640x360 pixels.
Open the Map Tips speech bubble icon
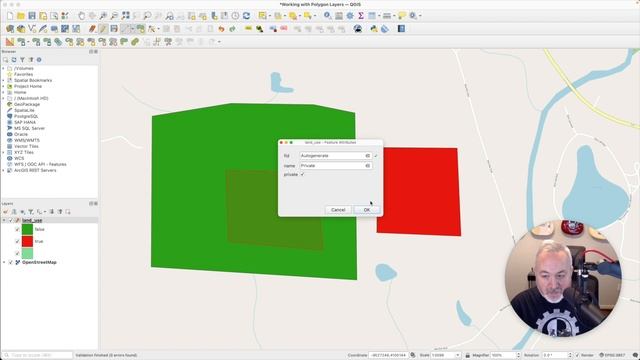[402, 16]
